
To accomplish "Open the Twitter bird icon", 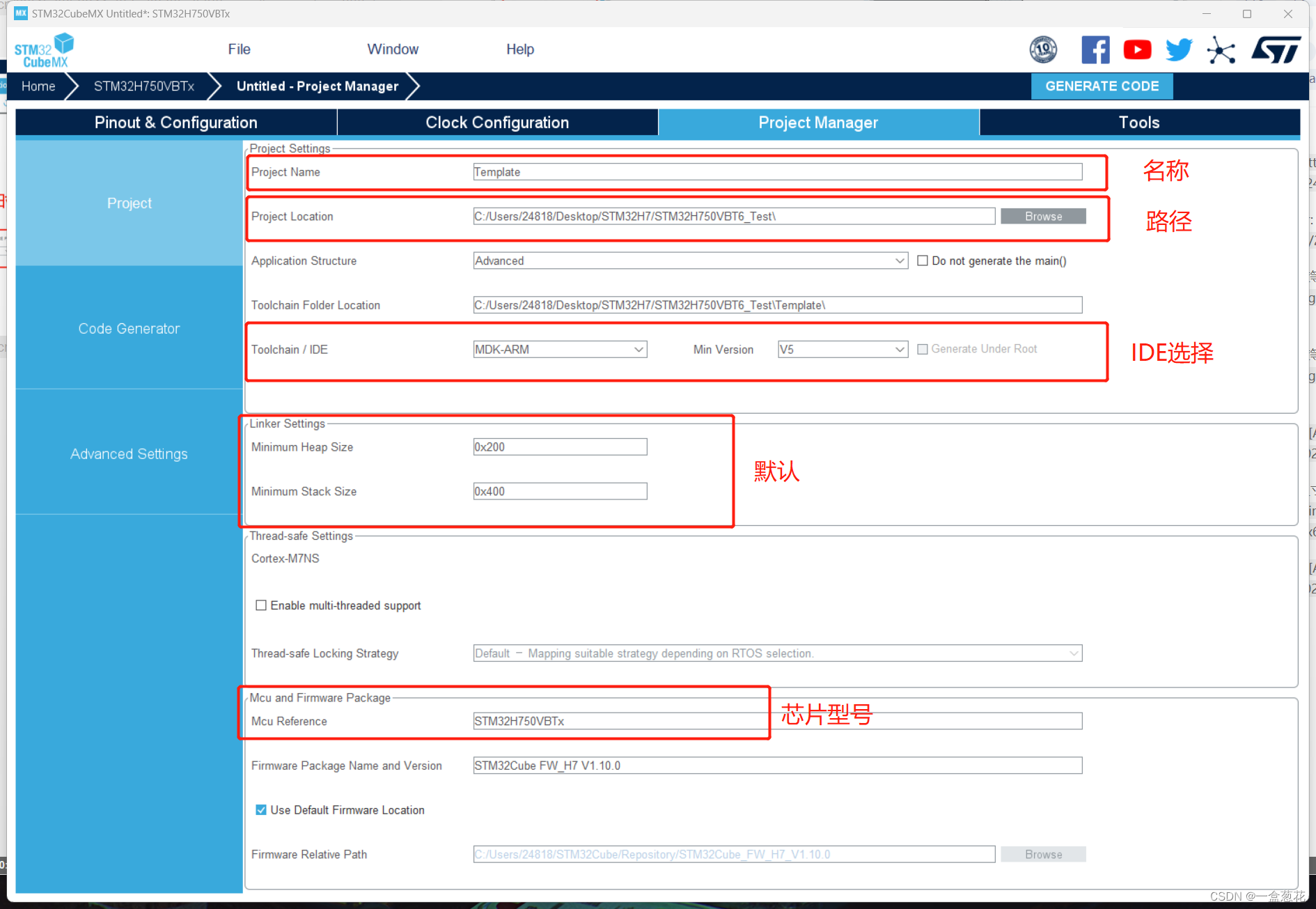I will pos(1179,49).
